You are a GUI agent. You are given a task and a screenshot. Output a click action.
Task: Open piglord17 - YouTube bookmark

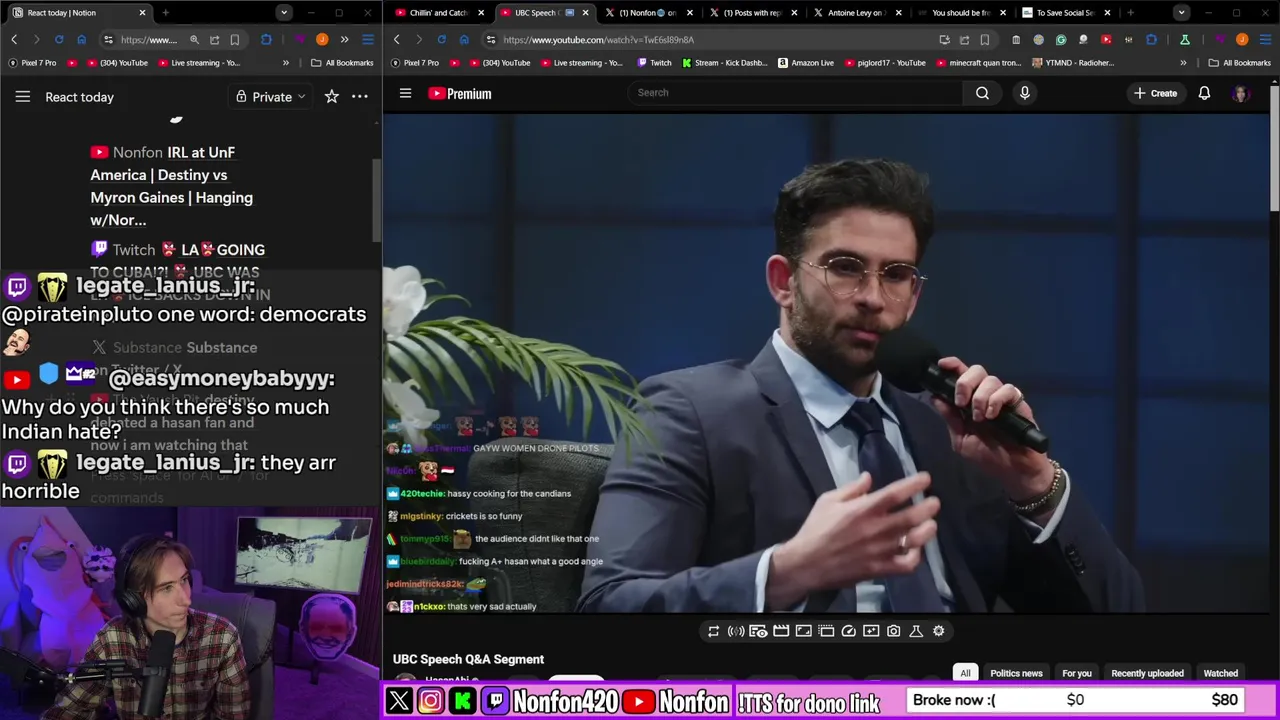click(x=885, y=62)
